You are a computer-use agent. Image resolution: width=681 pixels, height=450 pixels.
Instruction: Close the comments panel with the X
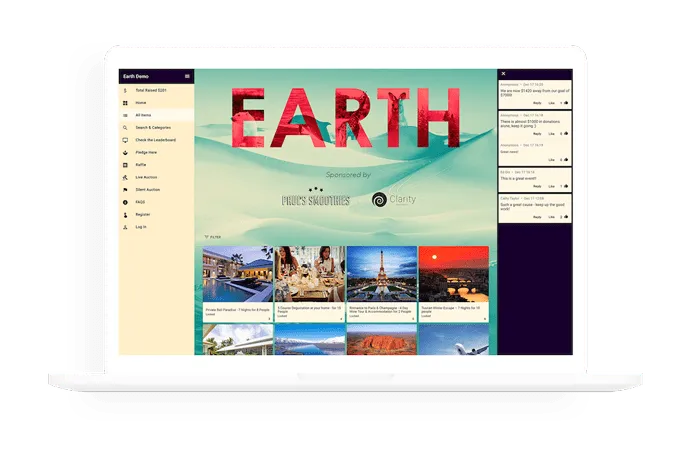pos(503,73)
